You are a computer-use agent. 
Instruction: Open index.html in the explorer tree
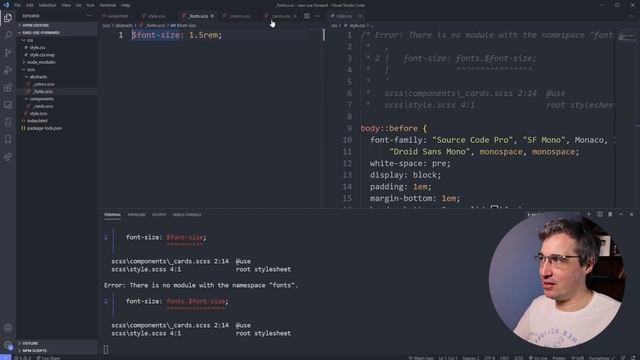(57, 121)
